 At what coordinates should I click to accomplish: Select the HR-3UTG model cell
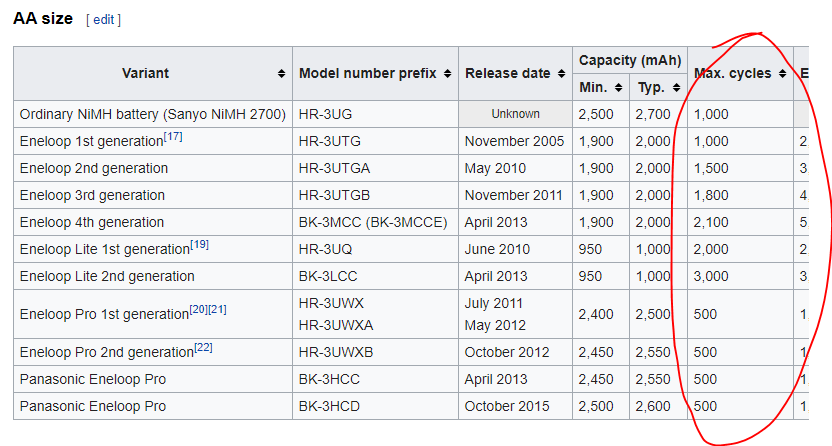(375, 141)
